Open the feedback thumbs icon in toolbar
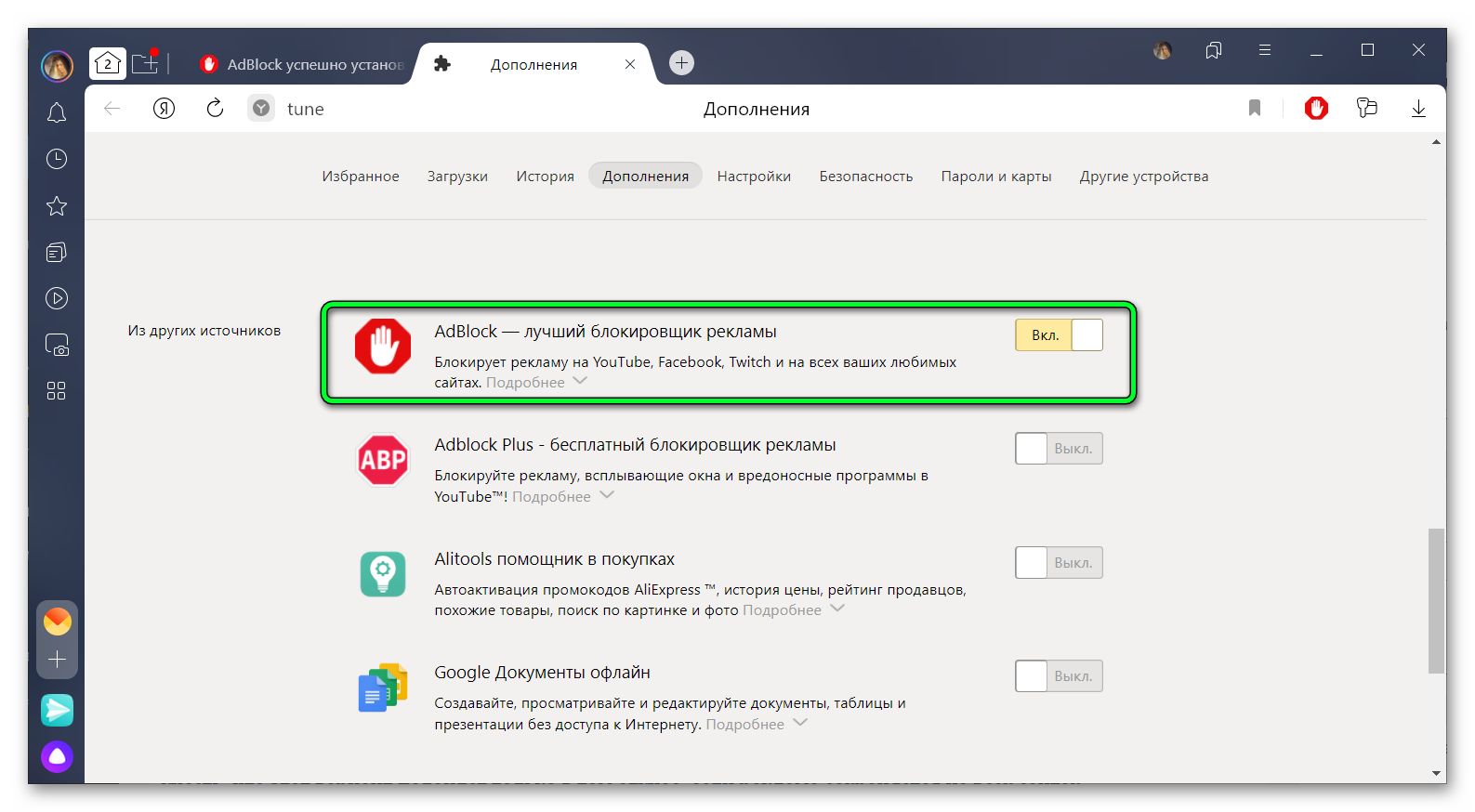 click(x=1366, y=109)
